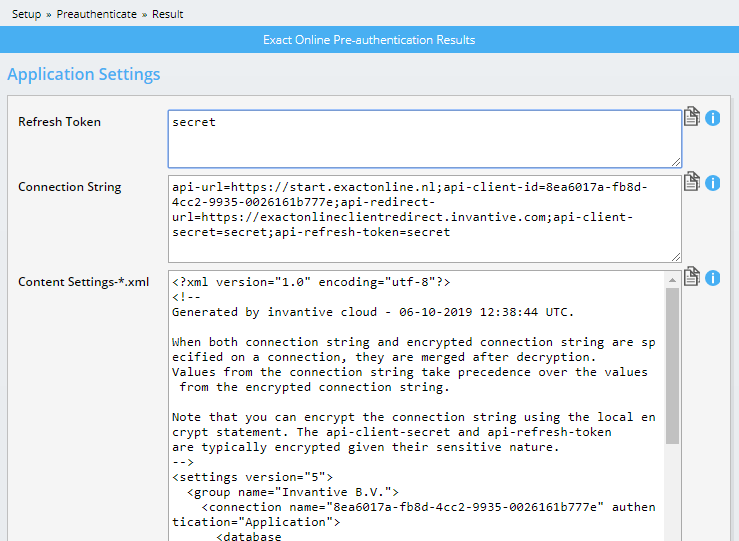Click the 'Generated by invantive cloud' line
Image resolution: width=739 pixels, height=541 pixels.
click(373, 312)
